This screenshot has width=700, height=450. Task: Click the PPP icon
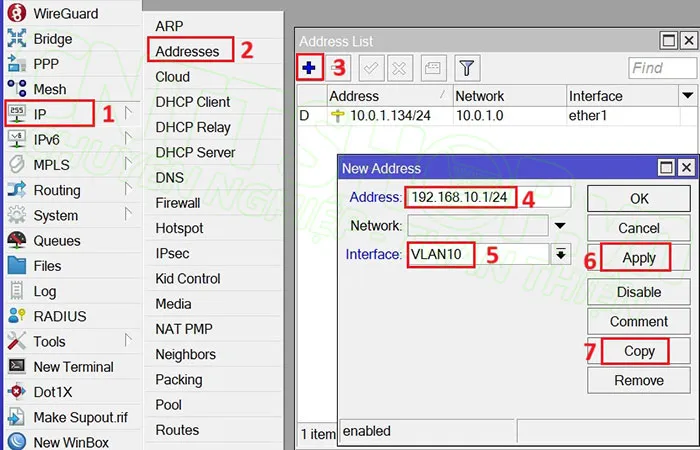17,63
